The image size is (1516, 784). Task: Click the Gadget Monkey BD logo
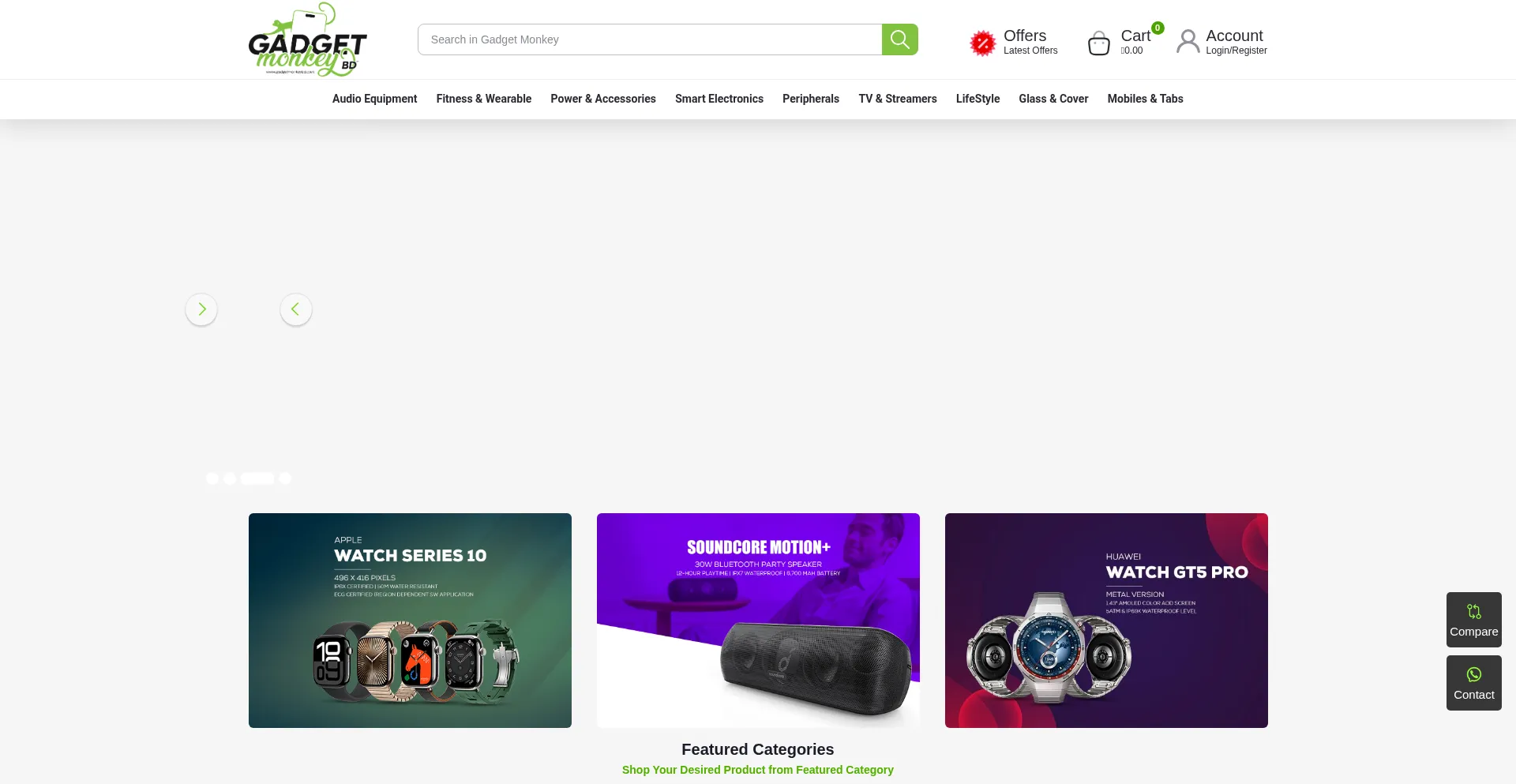pos(307,39)
